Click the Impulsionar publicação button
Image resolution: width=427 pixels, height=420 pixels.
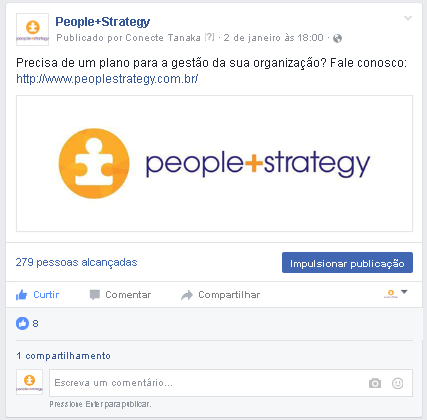(347, 263)
